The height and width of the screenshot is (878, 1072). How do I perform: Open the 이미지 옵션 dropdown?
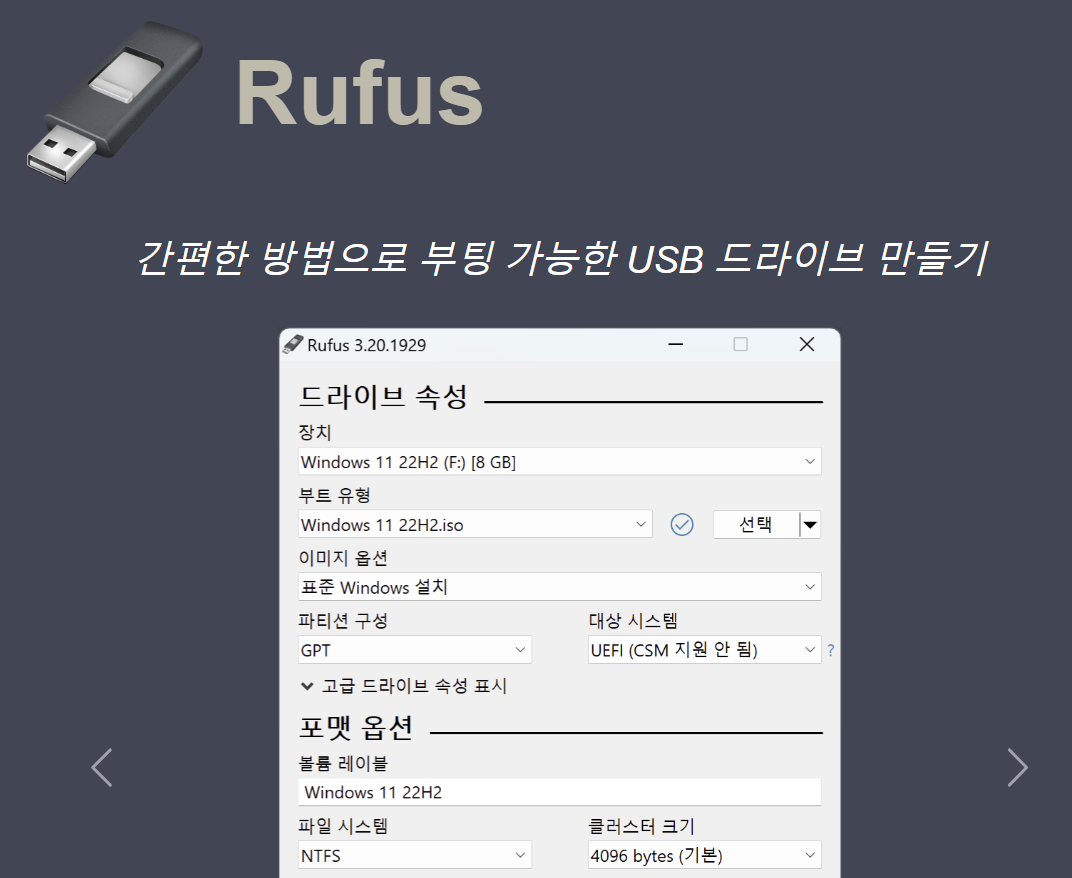coord(560,587)
